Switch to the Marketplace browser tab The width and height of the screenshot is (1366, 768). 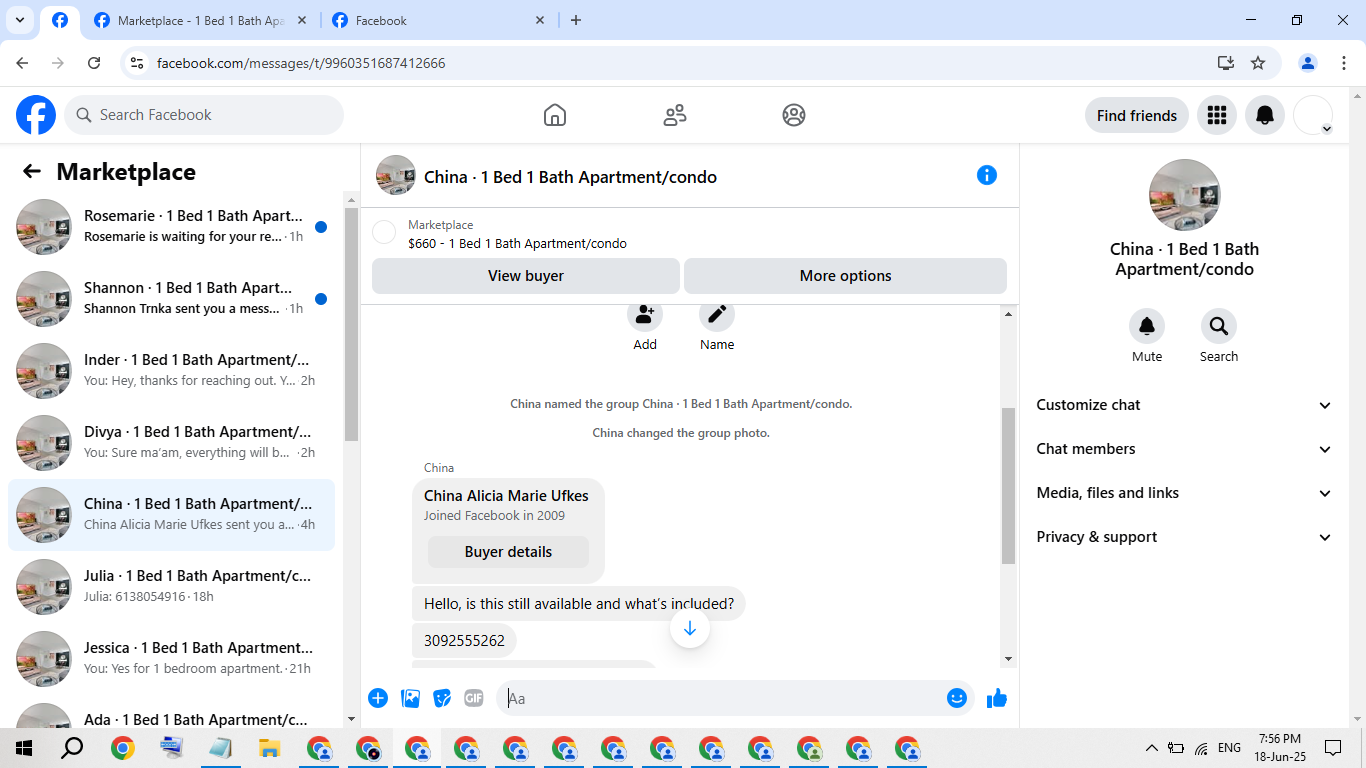pyautogui.click(x=200, y=21)
